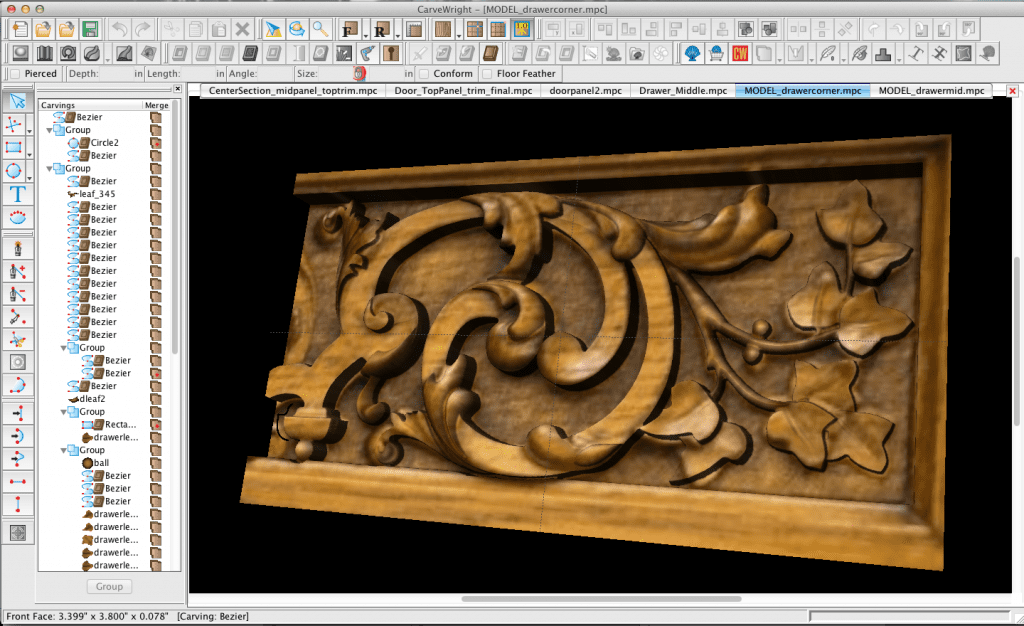Enable the Pierced checkbox
The image size is (1024, 626).
(14, 73)
